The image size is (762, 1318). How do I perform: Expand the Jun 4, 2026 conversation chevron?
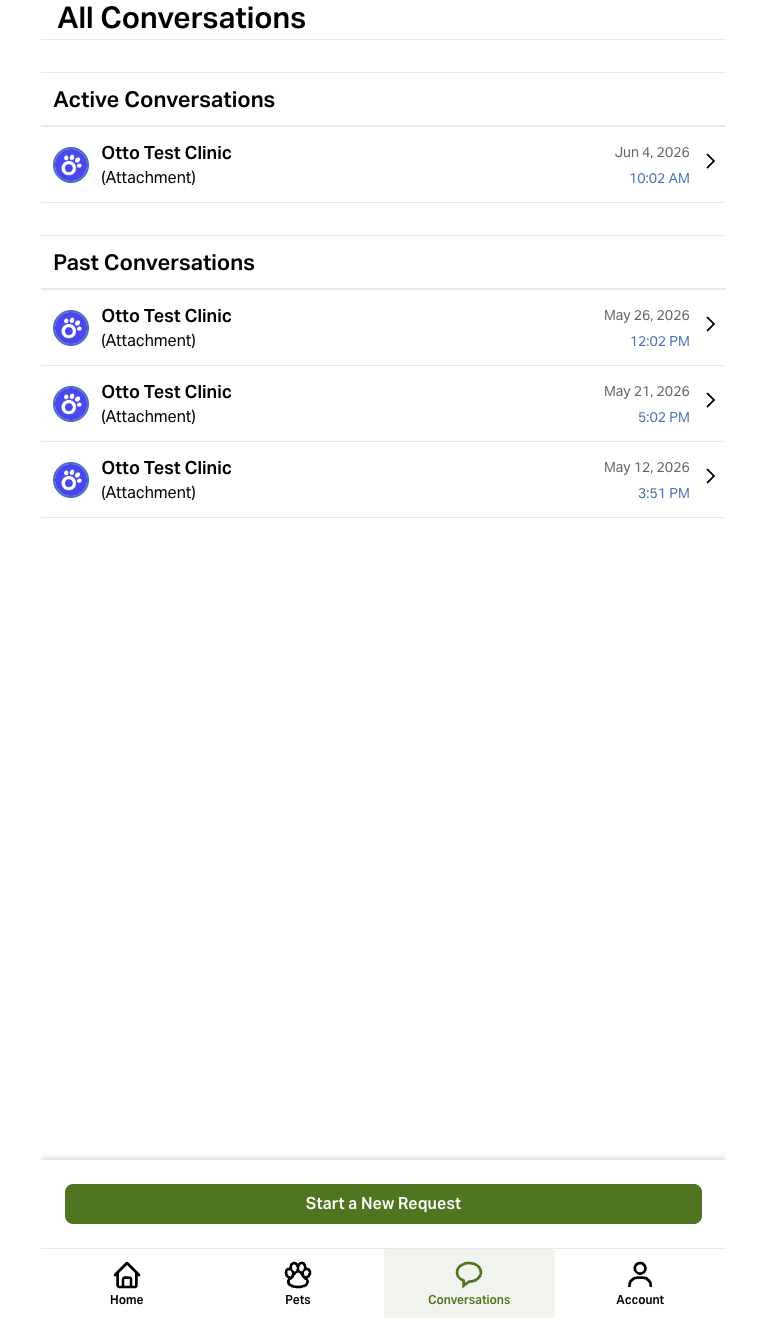coord(710,161)
